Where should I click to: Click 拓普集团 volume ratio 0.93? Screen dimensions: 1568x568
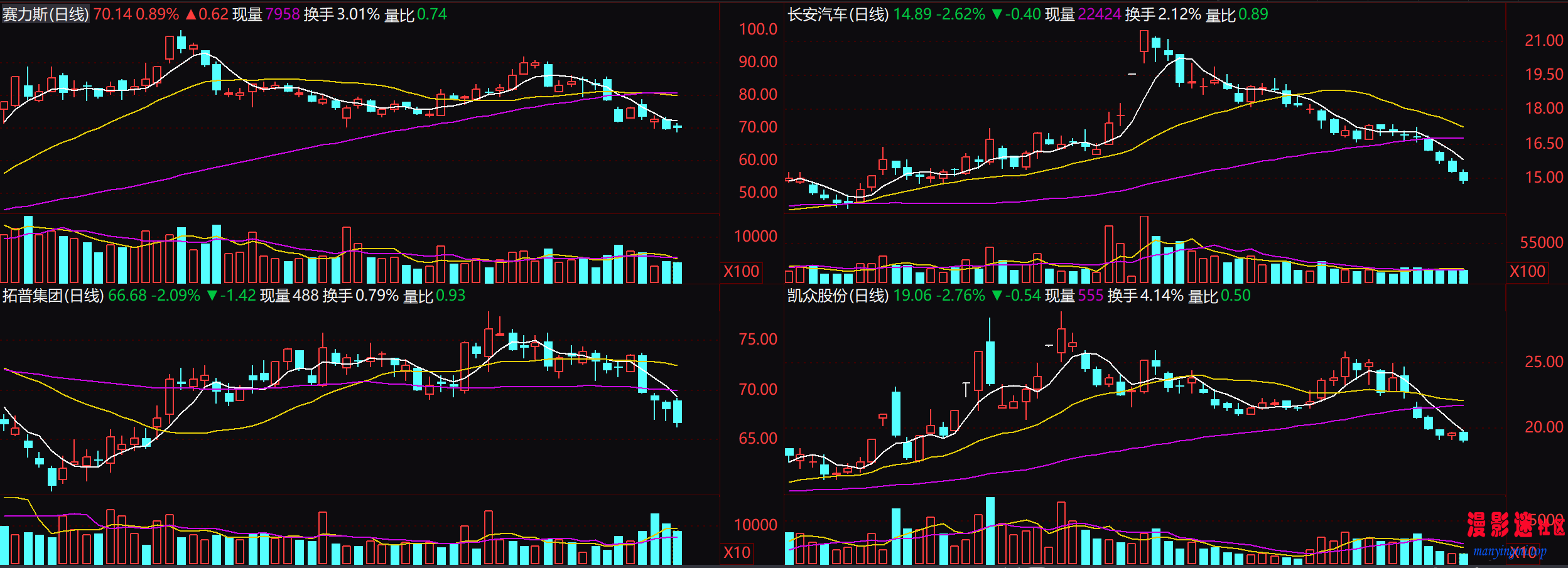pyautogui.click(x=451, y=296)
